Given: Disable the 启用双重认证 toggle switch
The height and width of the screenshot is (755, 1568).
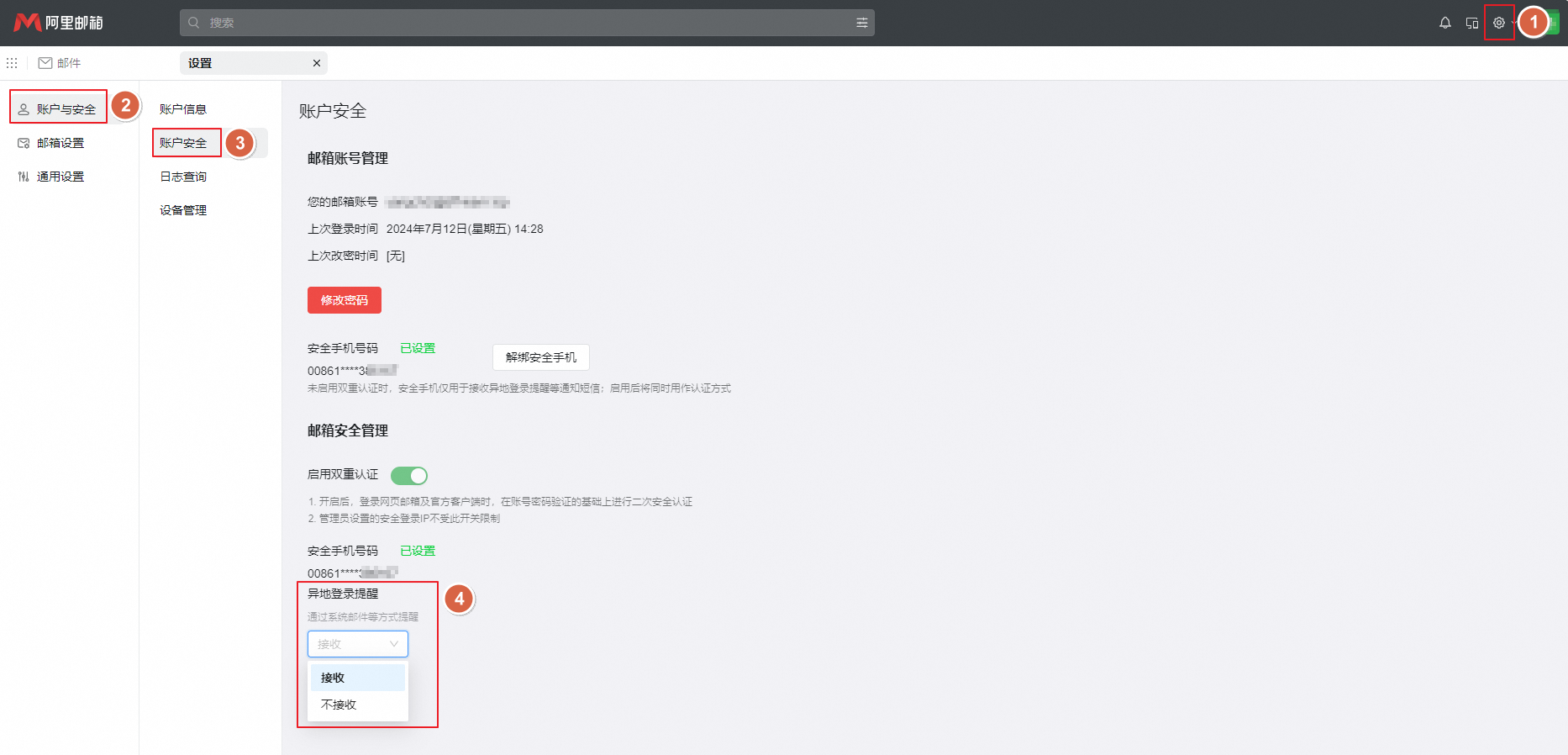Looking at the screenshot, I should [409, 476].
